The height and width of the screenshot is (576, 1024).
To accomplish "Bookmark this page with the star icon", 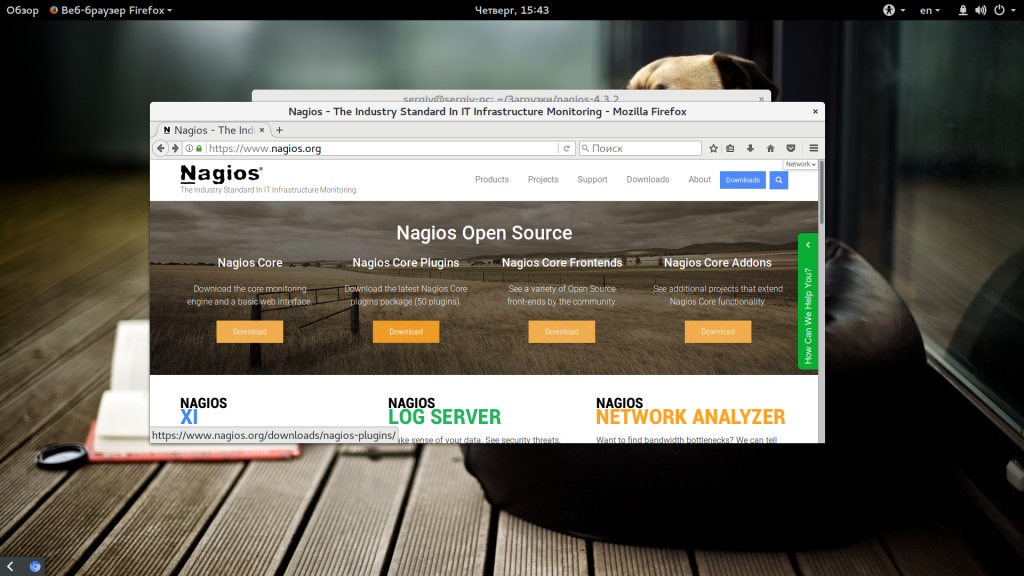I will (713, 148).
